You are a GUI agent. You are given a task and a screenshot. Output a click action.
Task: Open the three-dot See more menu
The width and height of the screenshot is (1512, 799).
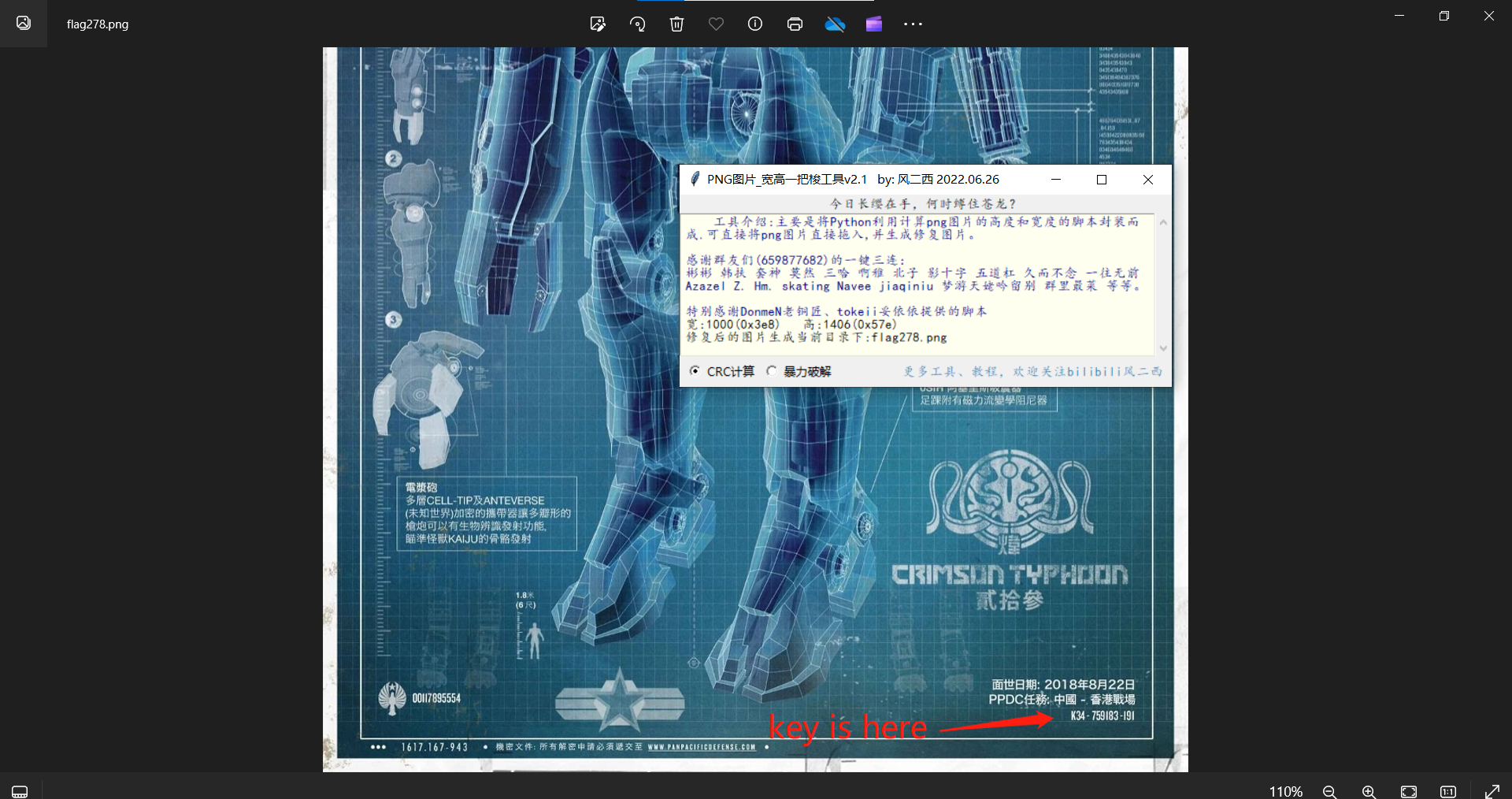[913, 24]
